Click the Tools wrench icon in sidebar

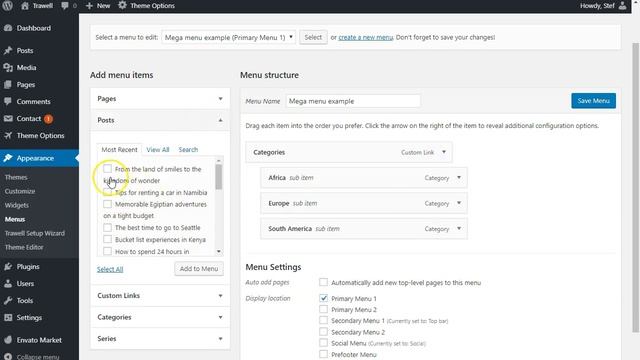(8, 300)
